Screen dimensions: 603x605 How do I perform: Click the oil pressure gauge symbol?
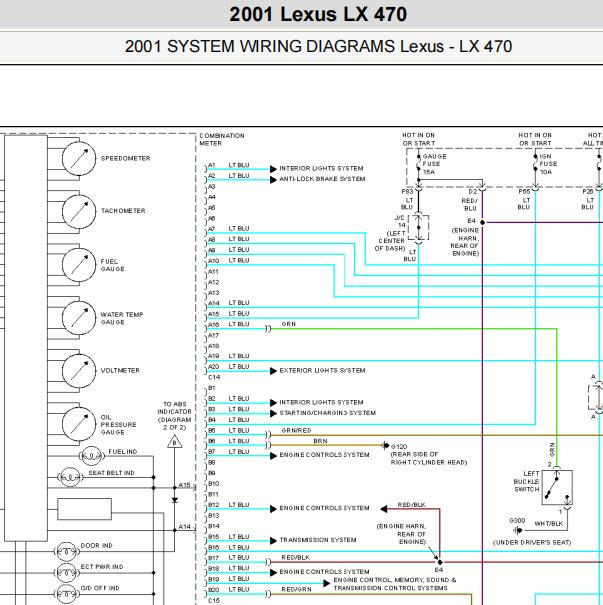(x=79, y=424)
